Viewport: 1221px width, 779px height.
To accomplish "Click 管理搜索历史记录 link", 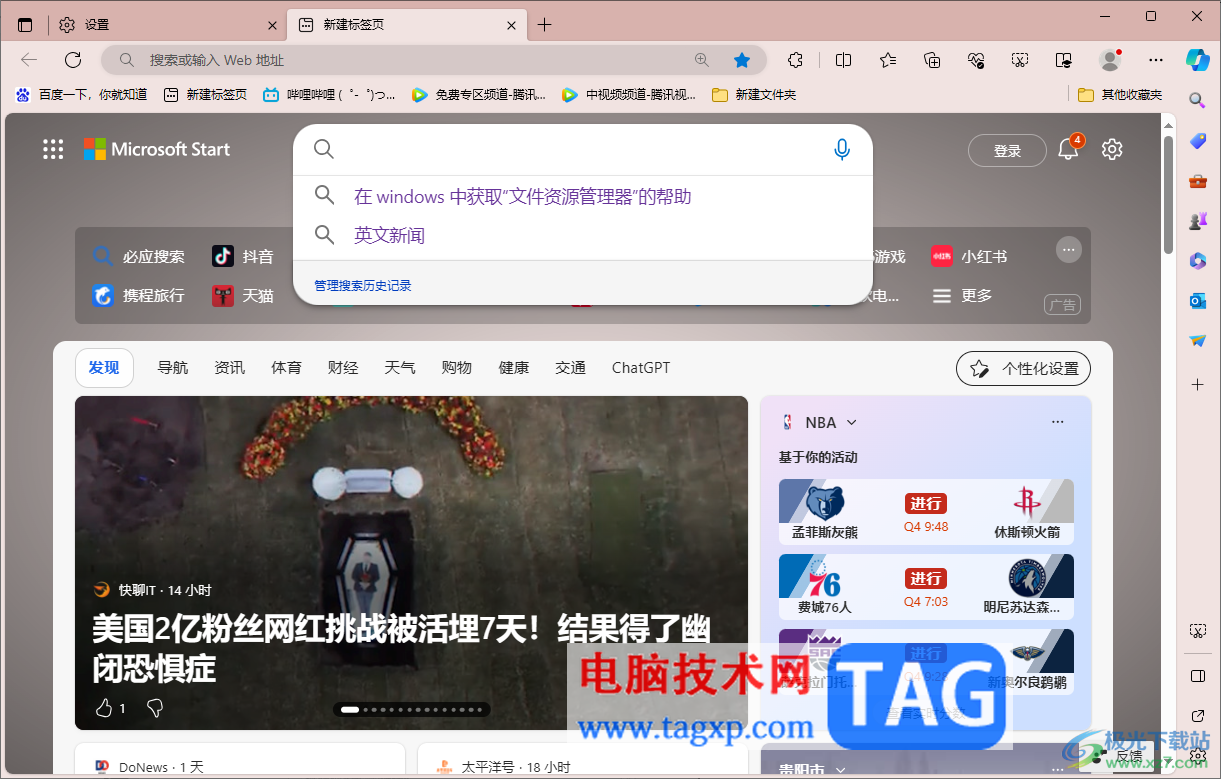I will click(x=363, y=286).
